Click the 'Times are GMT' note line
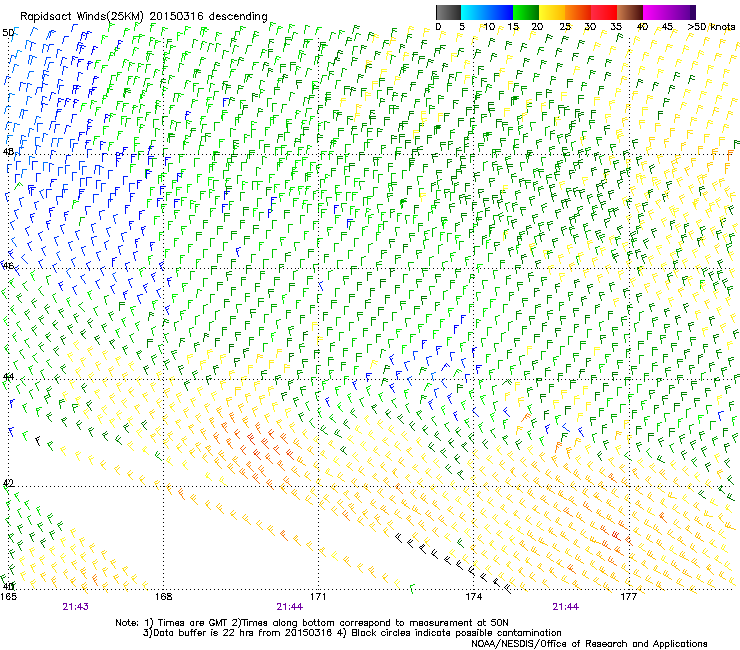The height and width of the screenshot is (650, 740). [x=312, y=623]
